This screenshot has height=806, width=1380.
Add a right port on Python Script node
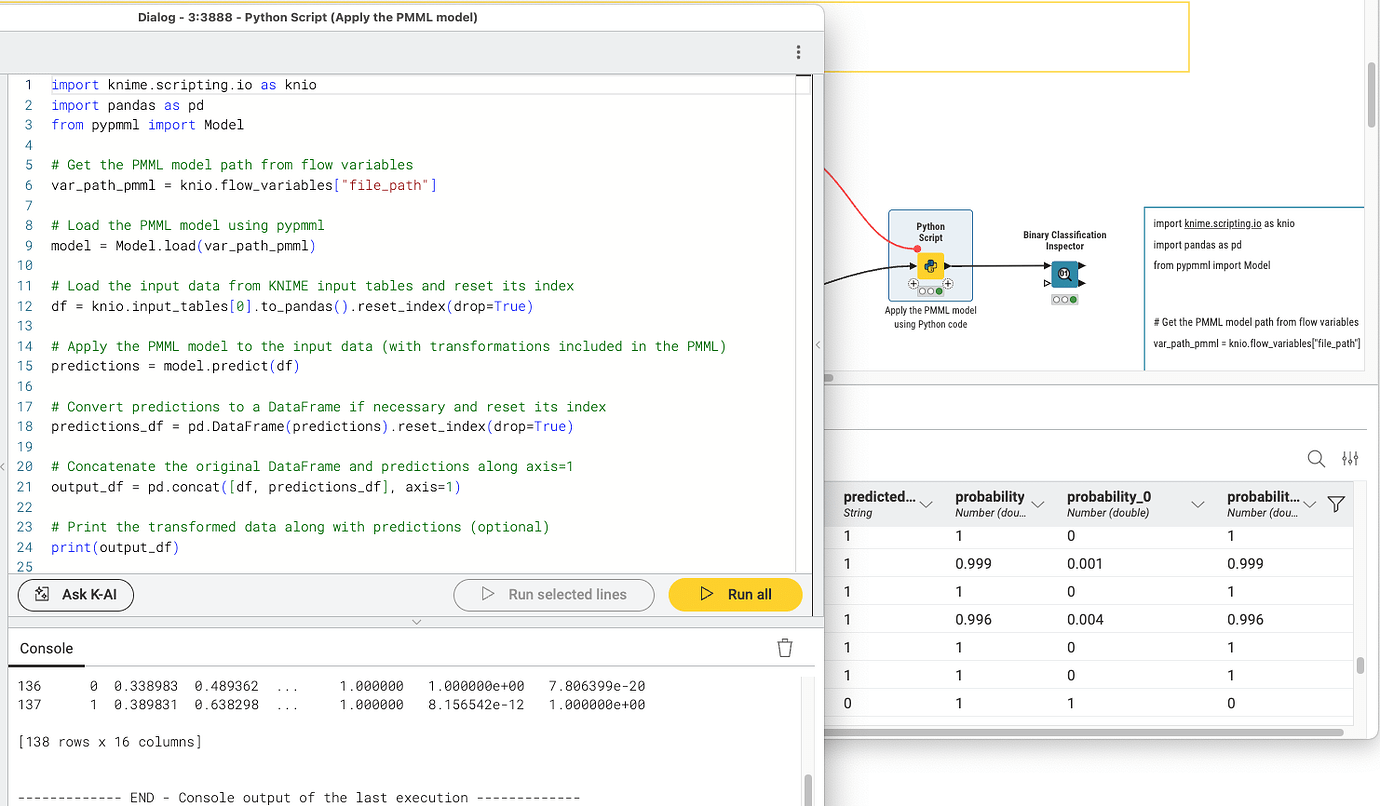948,284
